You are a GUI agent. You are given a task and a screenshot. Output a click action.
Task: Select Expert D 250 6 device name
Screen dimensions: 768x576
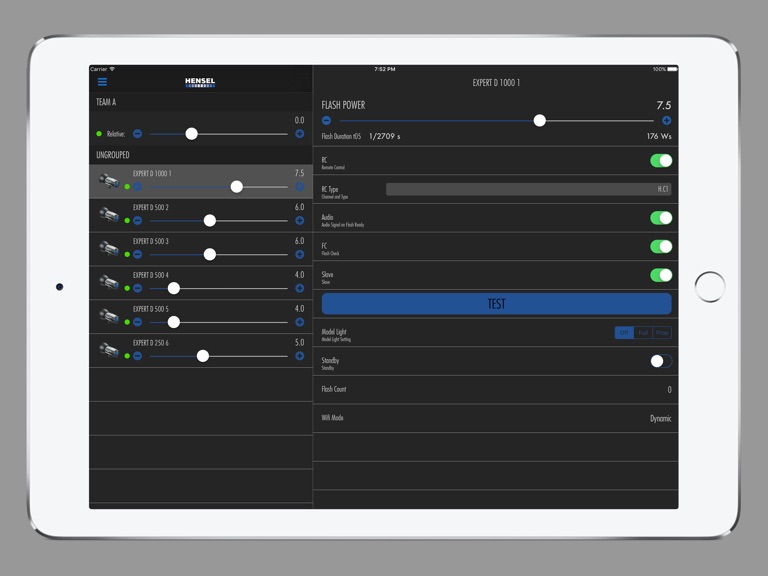point(150,343)
